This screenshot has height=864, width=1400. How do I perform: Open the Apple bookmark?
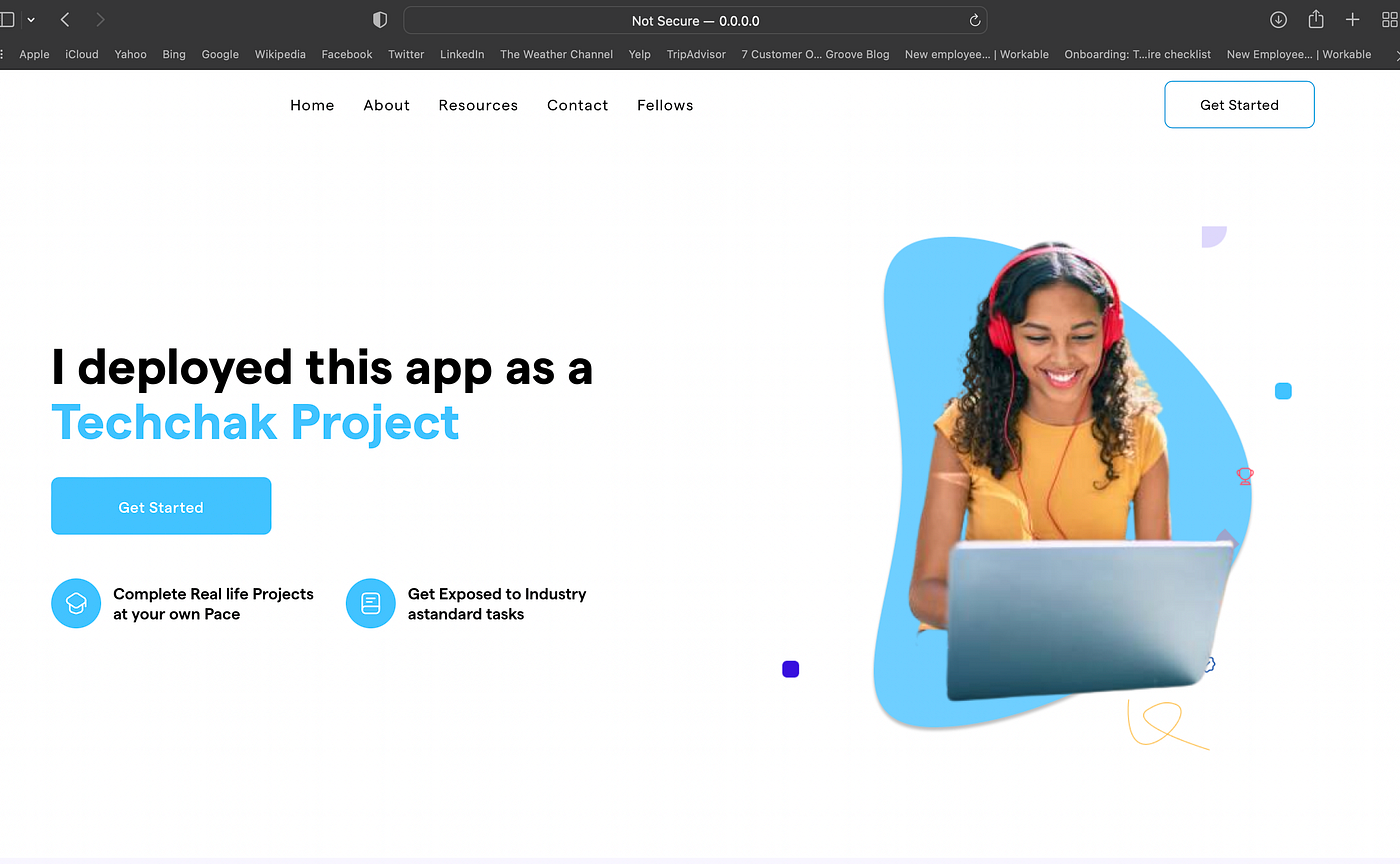pos(34,54)
